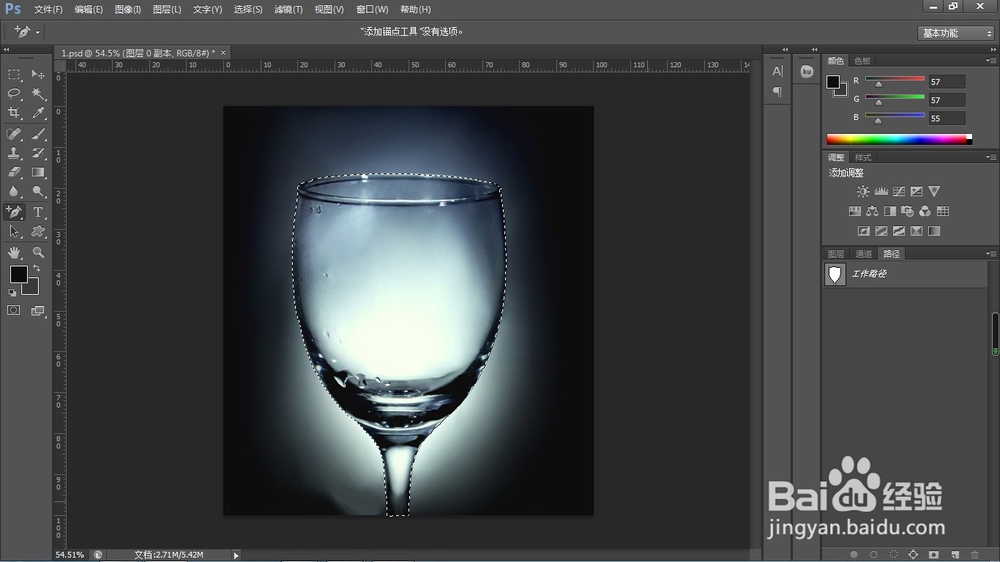This screenshot has width=1000, height=562.
Task: Open the color panel options menu
Action: tap(990, 61)
